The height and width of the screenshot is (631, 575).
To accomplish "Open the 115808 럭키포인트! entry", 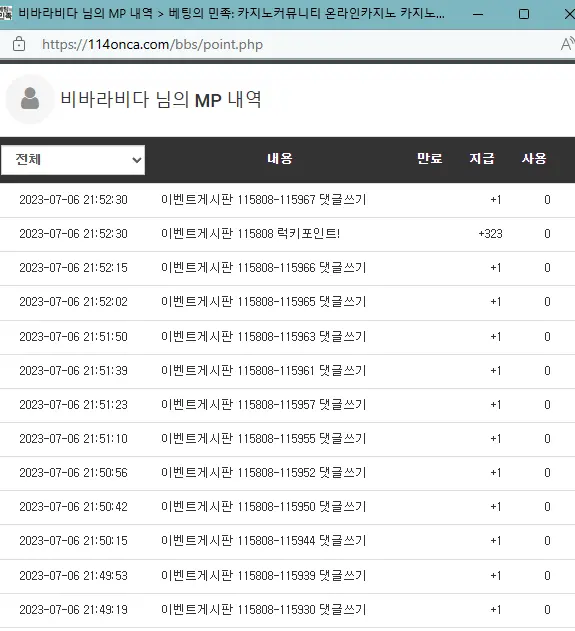I will pos(250,233).
